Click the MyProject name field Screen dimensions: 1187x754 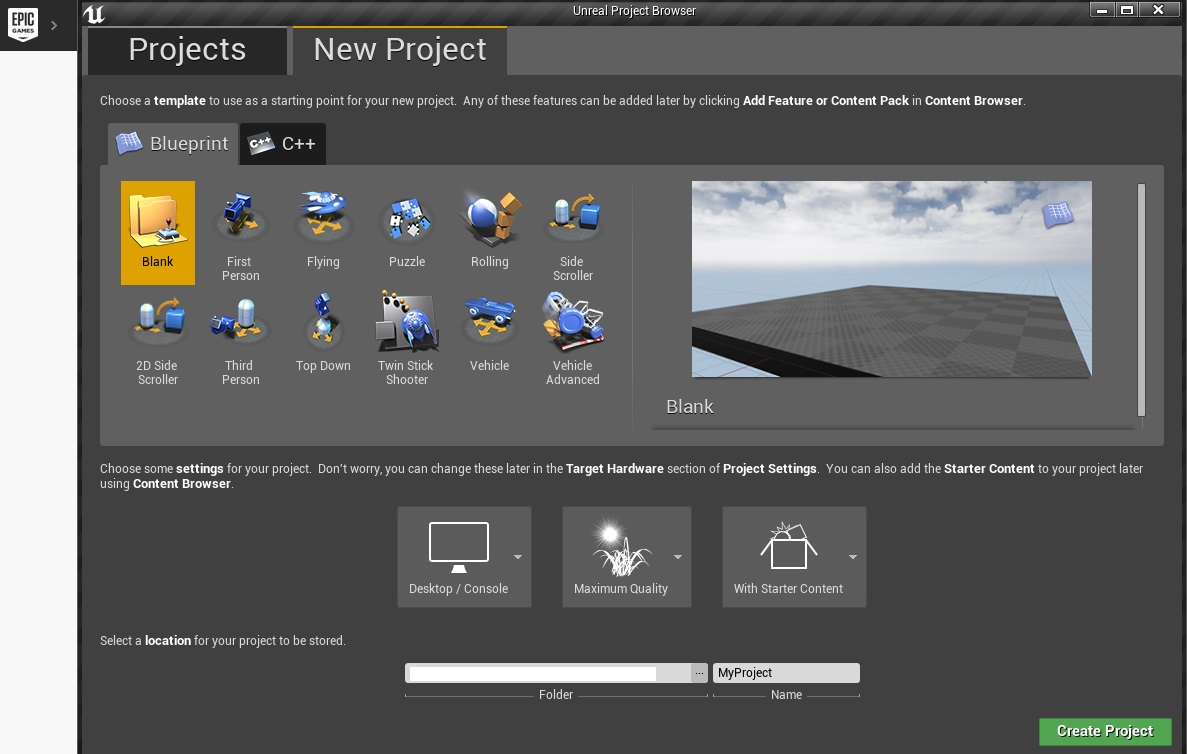pos(786,673)
